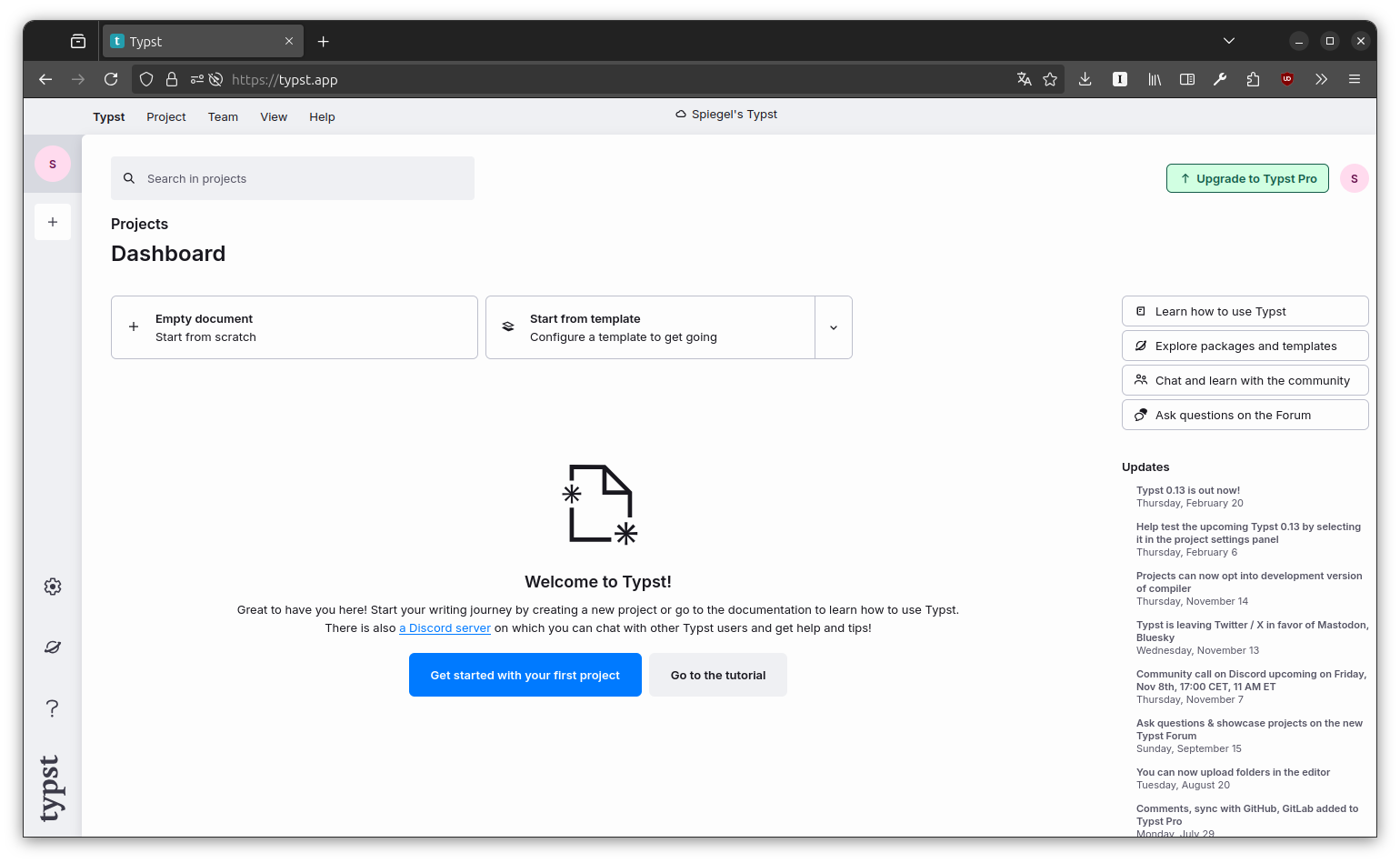Open Learn how to use Typst
The width and height of the screenshot is (1400, 863).
point(1245,311)
